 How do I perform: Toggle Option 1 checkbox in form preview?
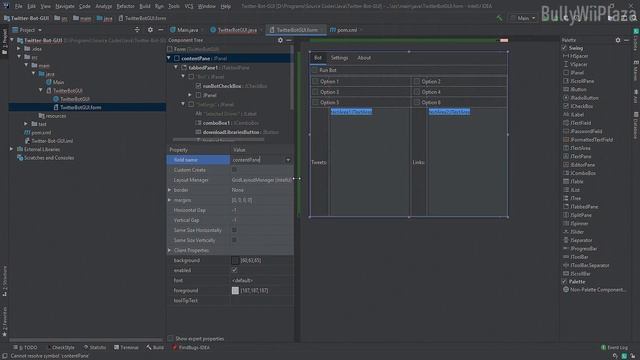click(316, 82)
